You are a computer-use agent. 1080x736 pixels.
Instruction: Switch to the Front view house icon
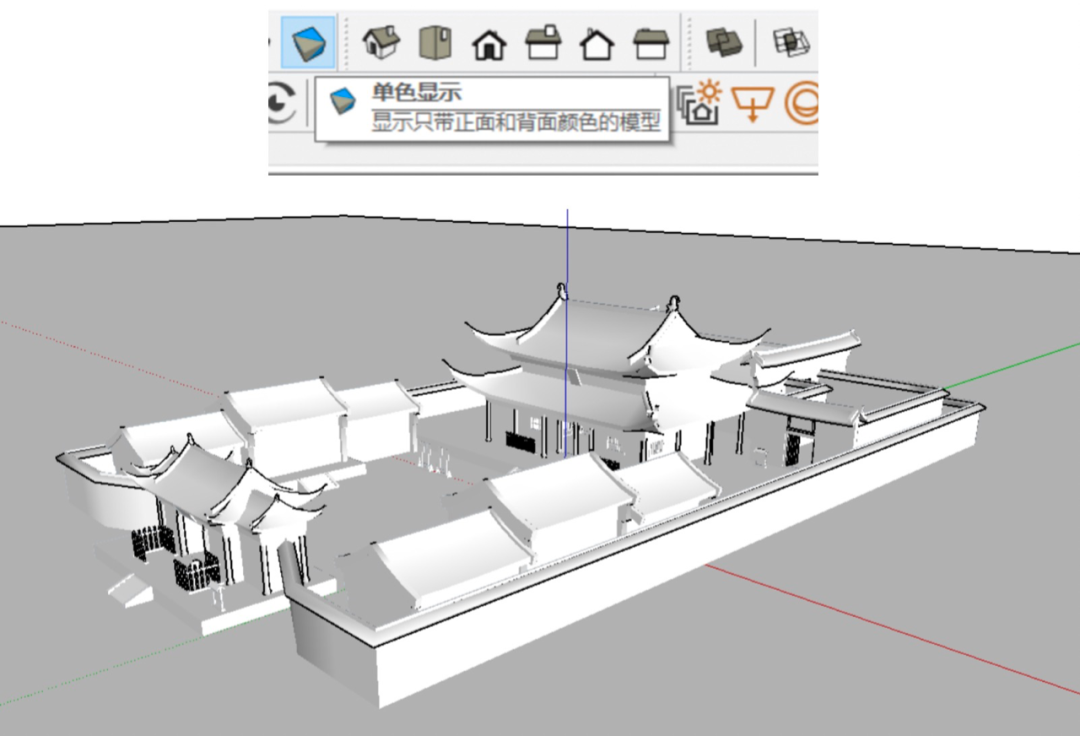coord(489,45)
